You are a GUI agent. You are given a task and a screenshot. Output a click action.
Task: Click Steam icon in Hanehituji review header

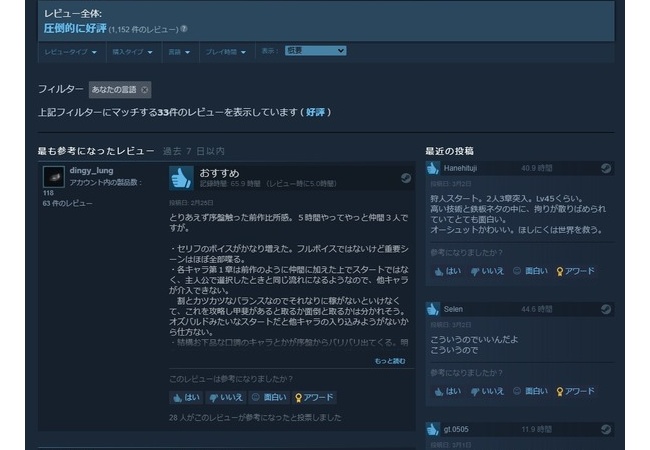[606, 168]
